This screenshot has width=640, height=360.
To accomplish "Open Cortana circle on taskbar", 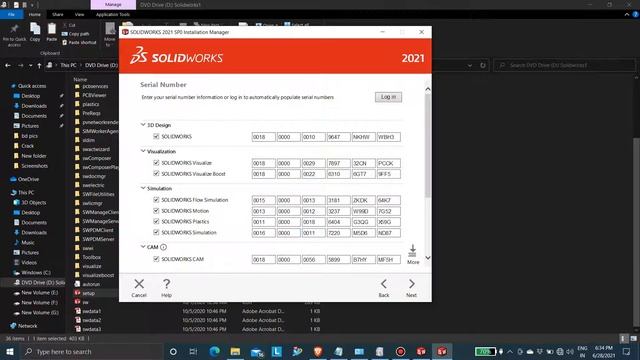I will tap(173, 351).
